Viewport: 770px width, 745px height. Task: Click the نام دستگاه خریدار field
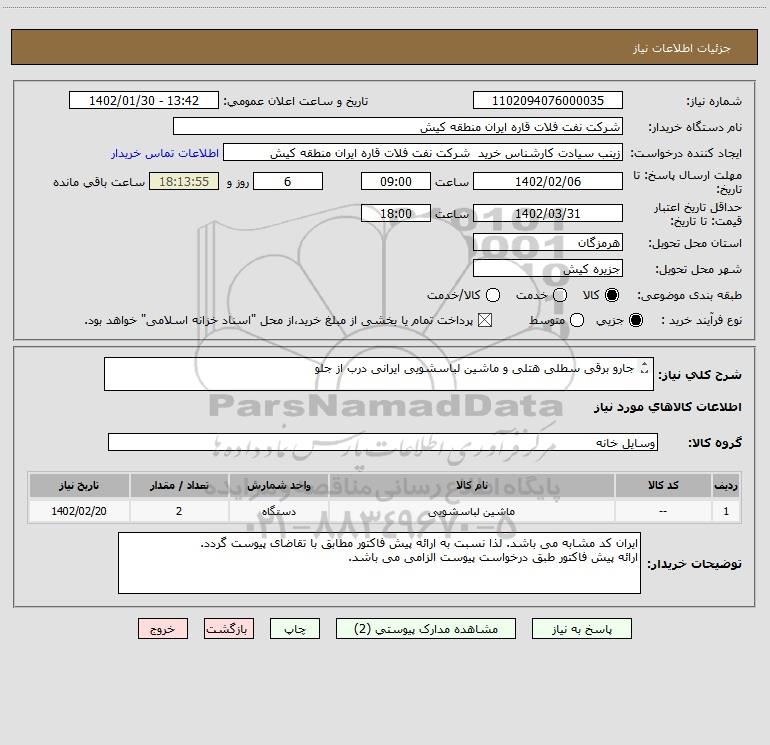[398, 126]
